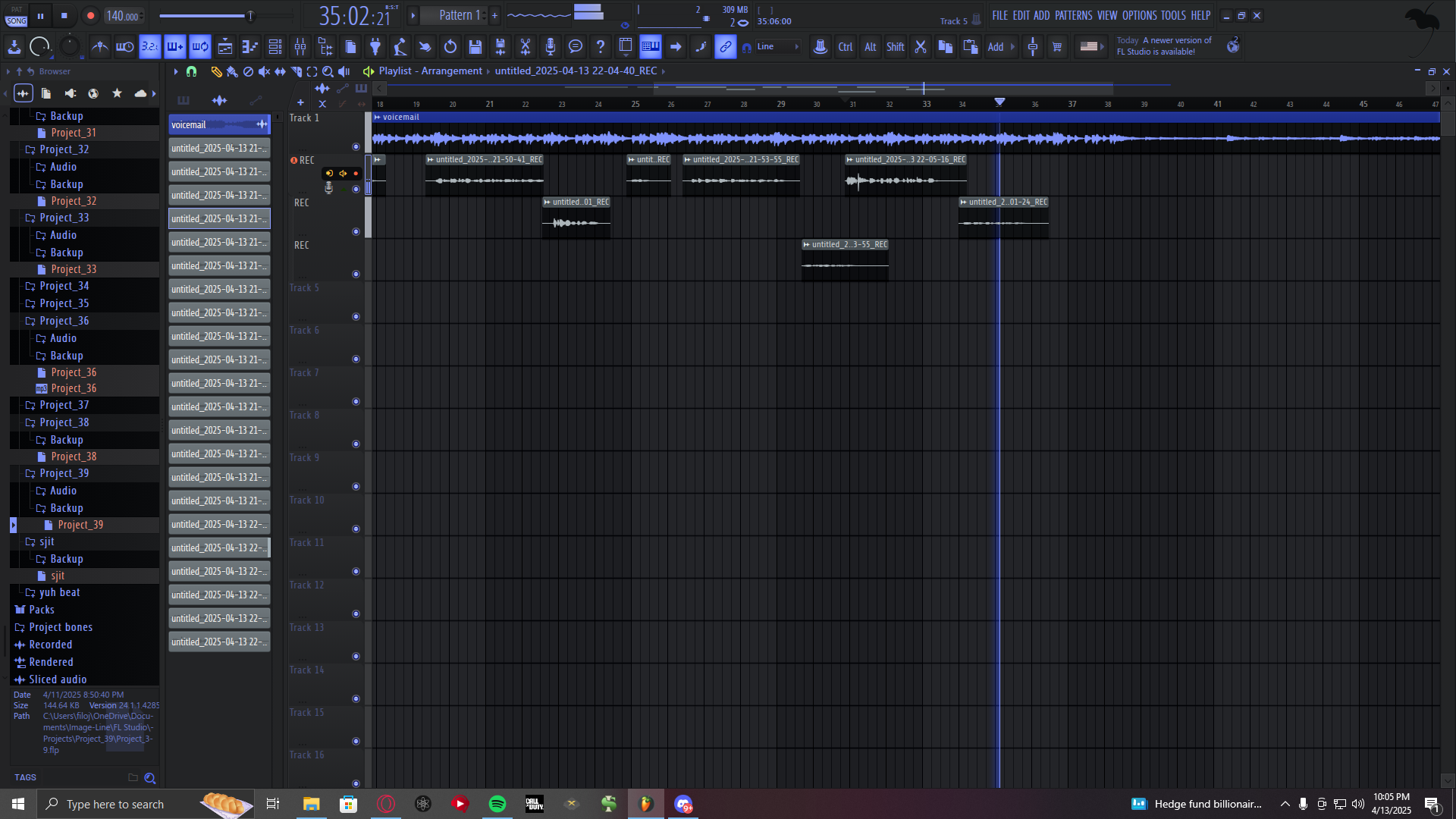The image size is (1456, 819).
Task: Open the PATTERNS menu
Action: click(x=1073, y=15)
